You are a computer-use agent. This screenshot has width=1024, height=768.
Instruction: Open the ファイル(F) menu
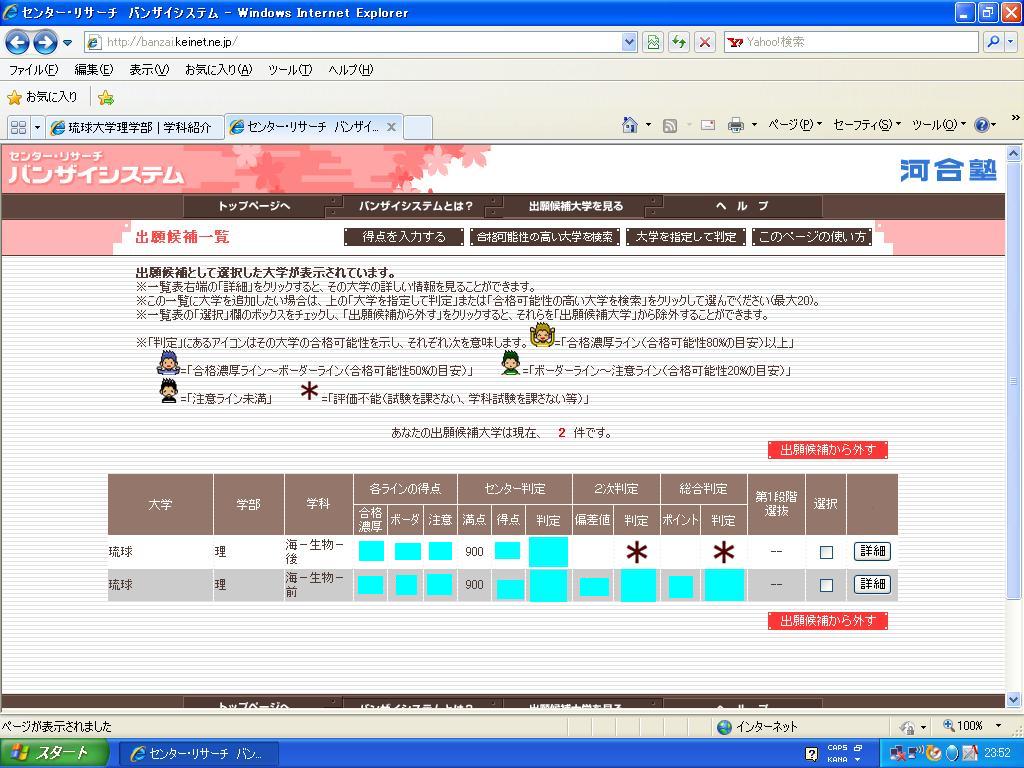[x=33, y=70]
